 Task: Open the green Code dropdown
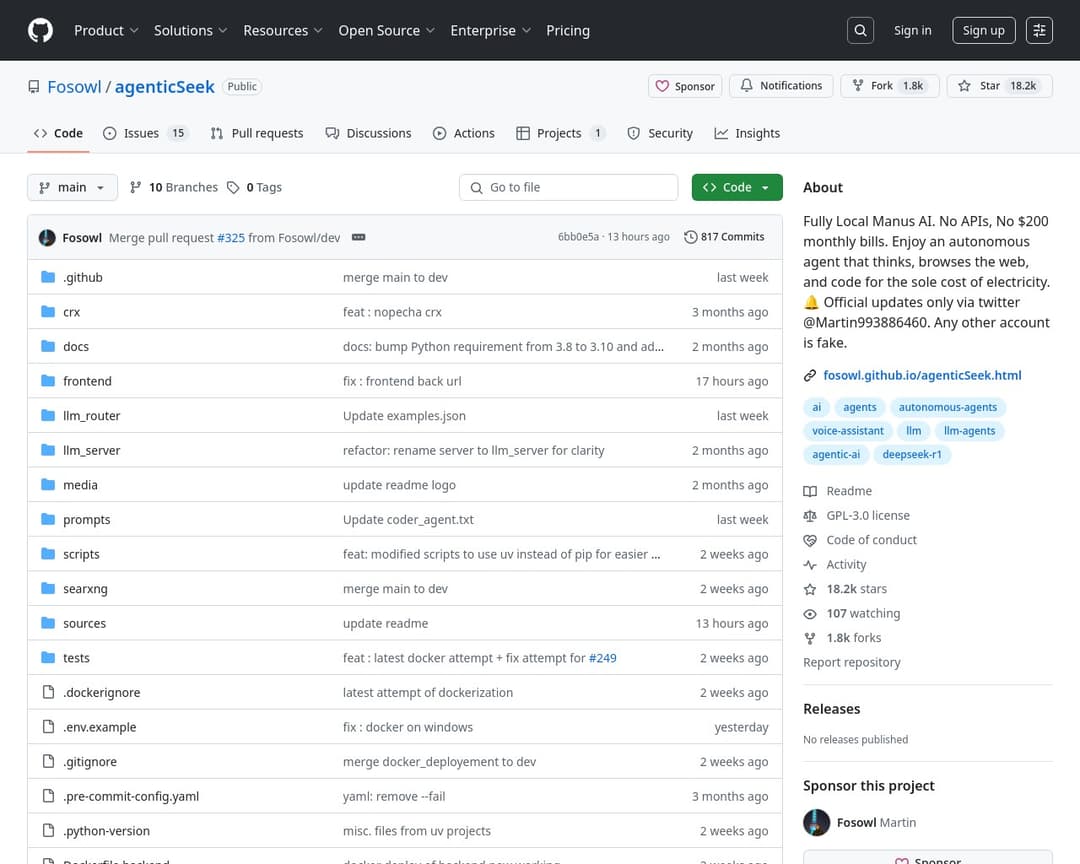(x=736, y=187)
